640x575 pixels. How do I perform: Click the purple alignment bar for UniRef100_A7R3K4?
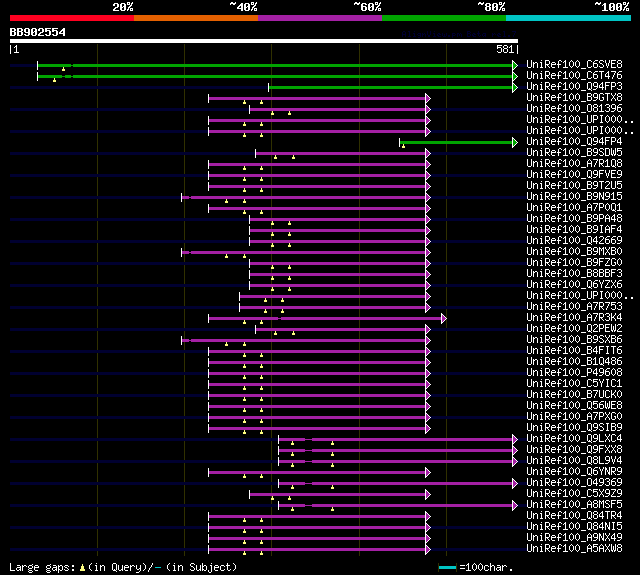(327, 318)
